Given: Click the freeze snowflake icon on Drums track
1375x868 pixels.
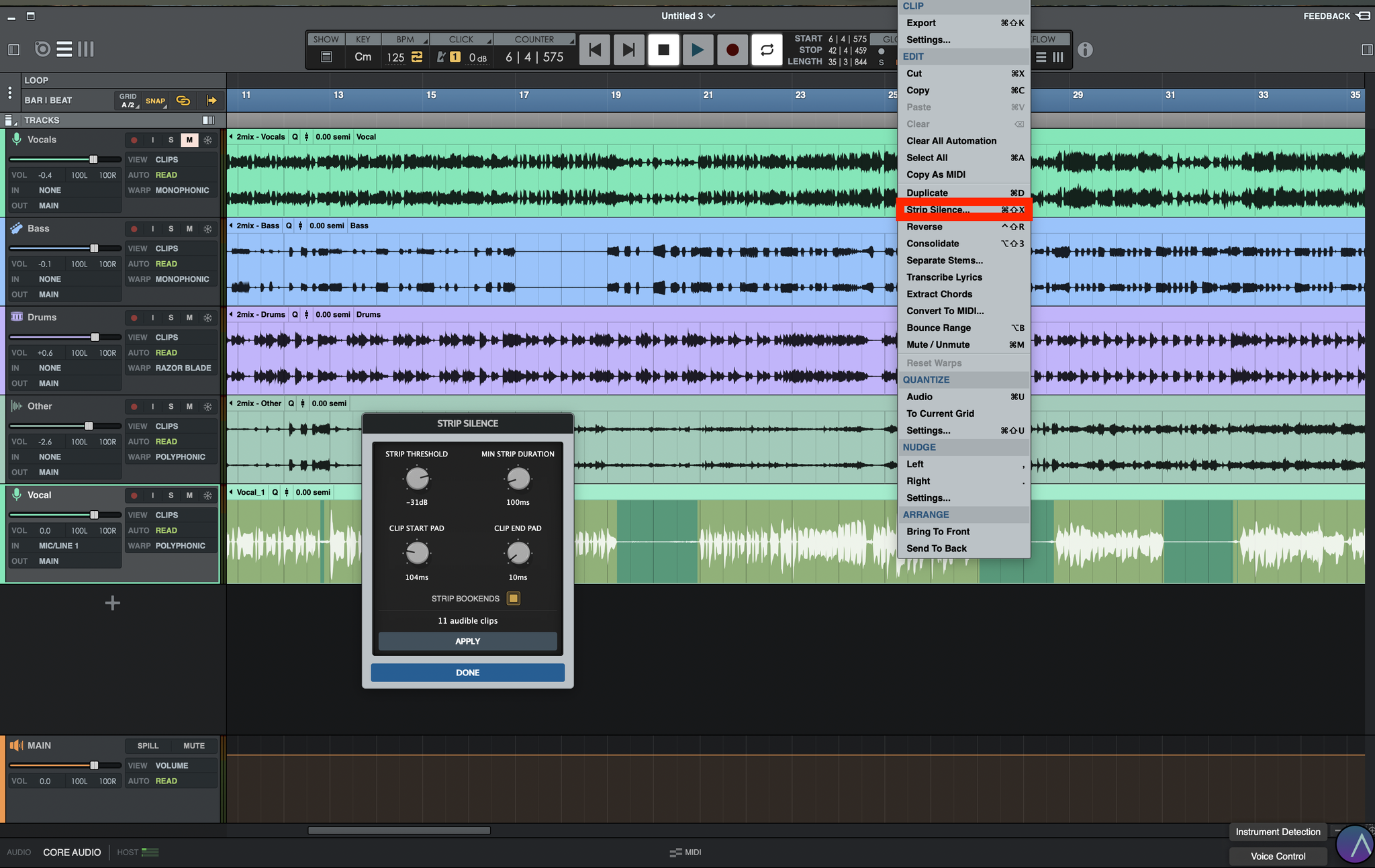Looking at the screenshot, I should click(208, 318).
